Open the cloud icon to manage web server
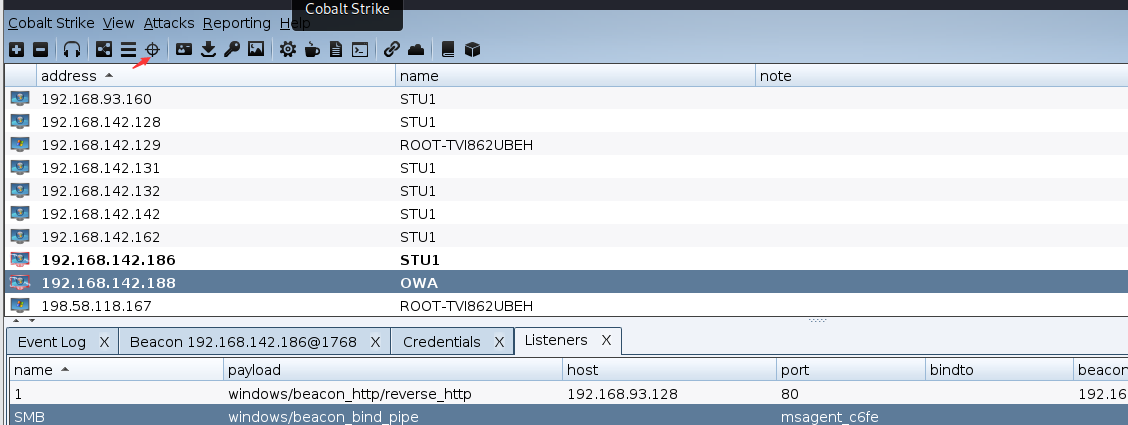This screenshot has width=1128, height=425. pos(416,50)
